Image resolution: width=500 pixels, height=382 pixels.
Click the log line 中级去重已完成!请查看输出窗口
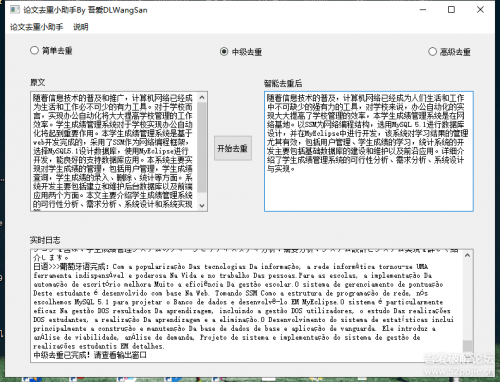click(90, 355)
